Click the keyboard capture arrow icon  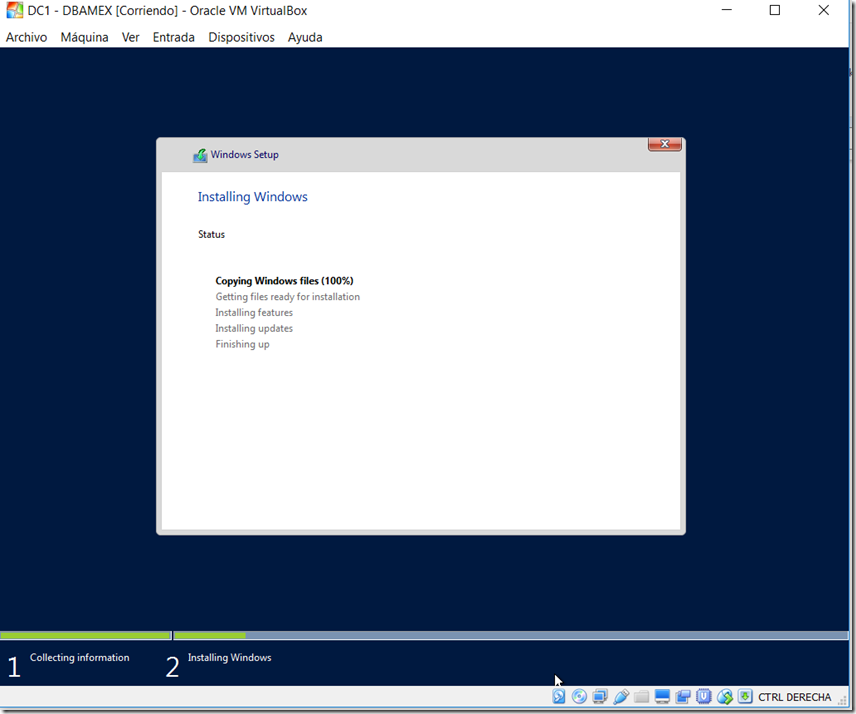745,697
